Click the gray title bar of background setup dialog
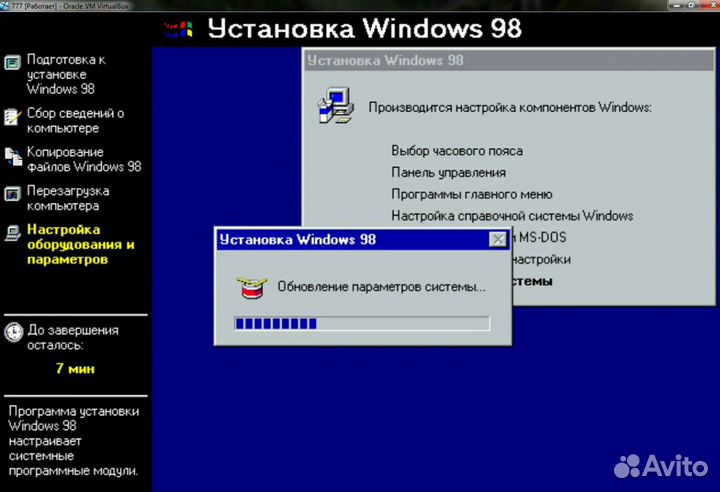The width and height of the screenshot is (720, 492). (509, 60)
